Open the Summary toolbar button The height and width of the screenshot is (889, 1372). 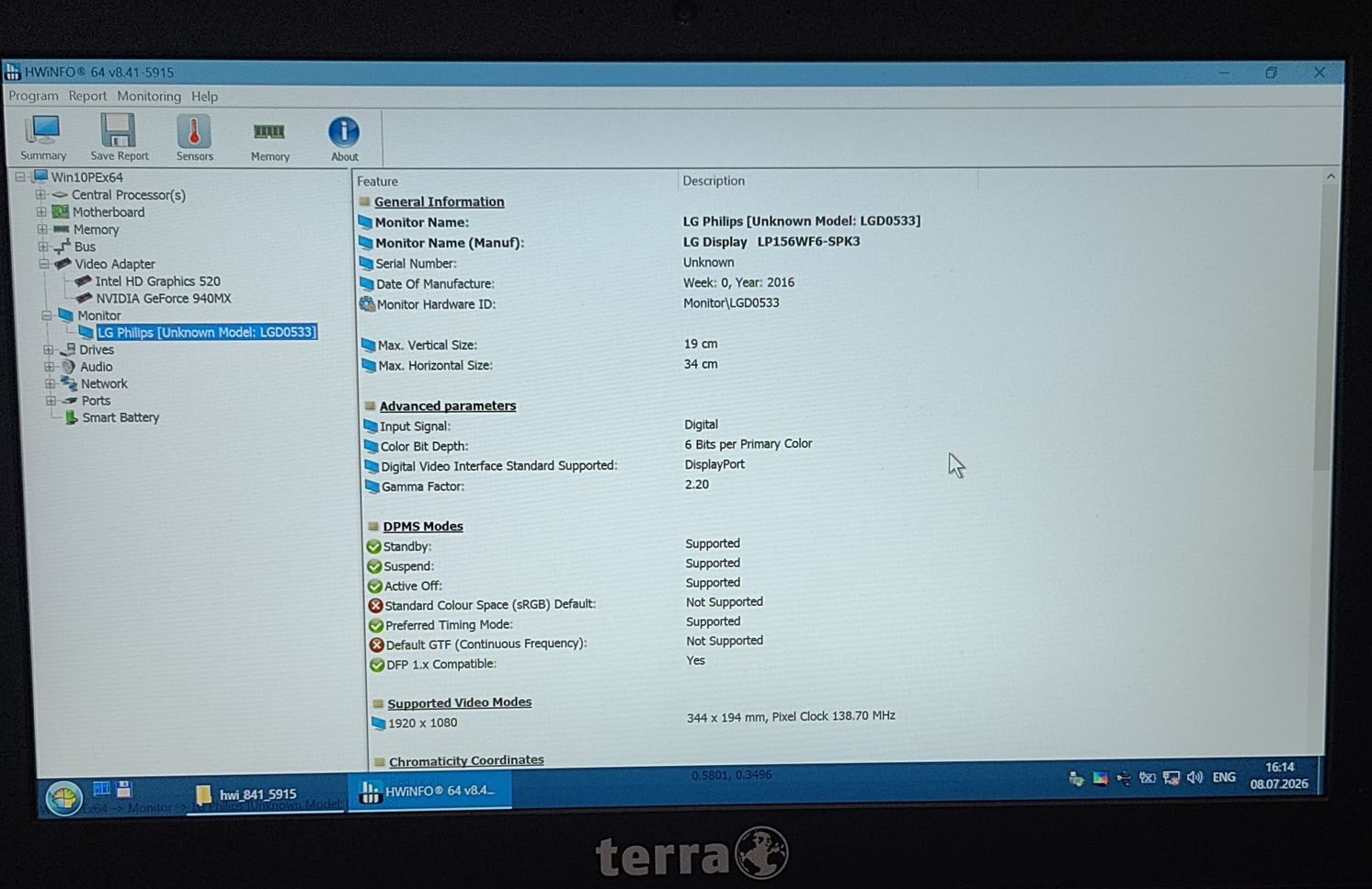pos(43,138)
